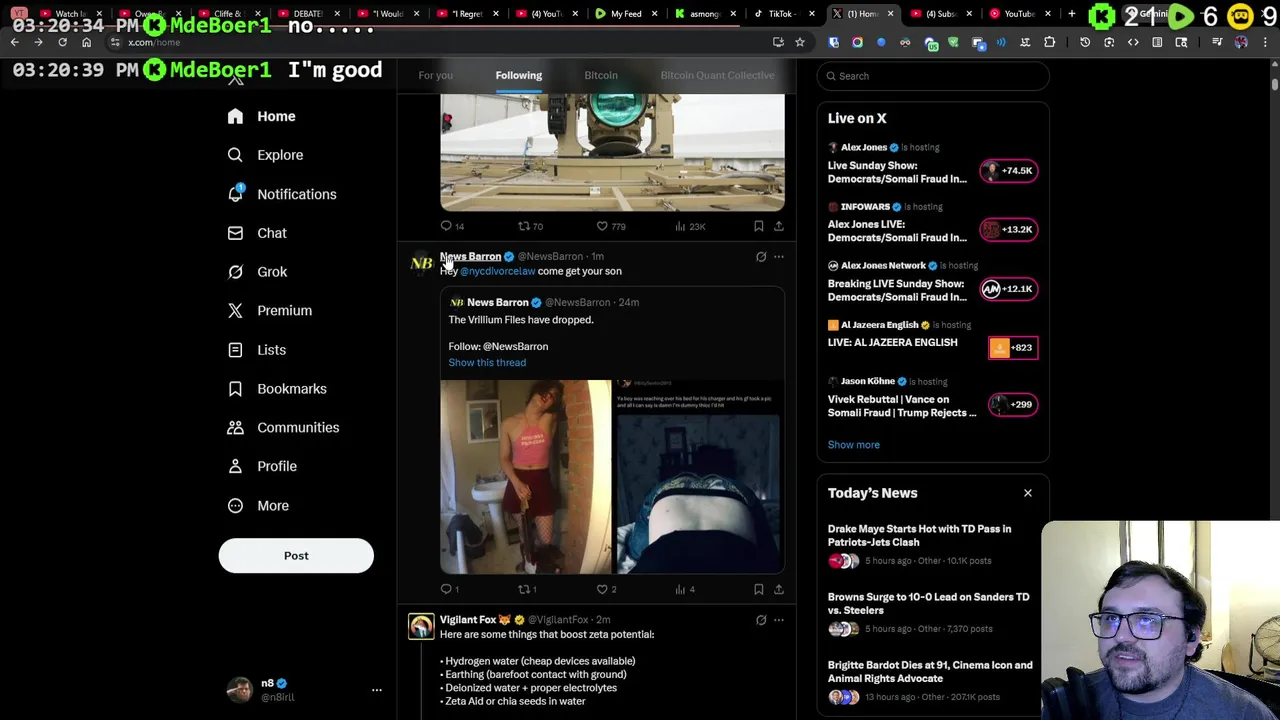
Task: Open Grok from the sidebar
Action: pos(257,272)
